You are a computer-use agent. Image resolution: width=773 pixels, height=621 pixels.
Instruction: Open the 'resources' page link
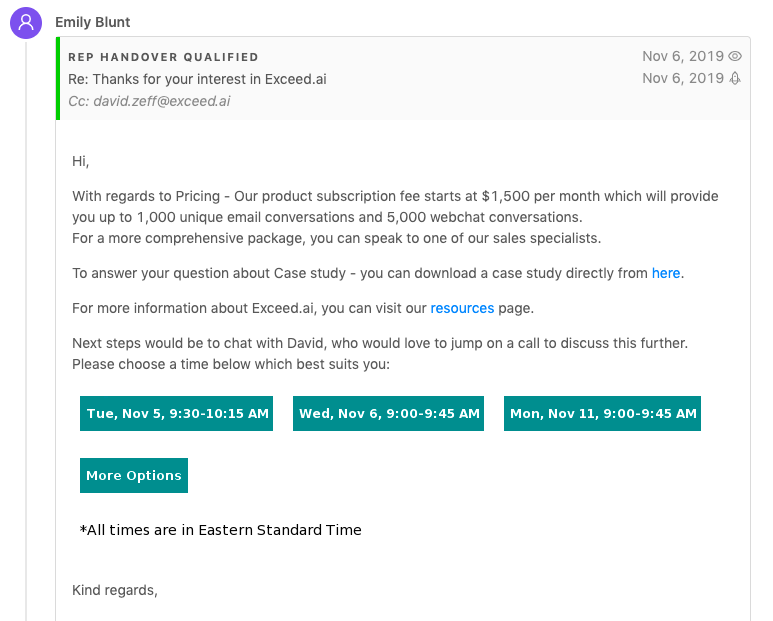pos(462,308)
